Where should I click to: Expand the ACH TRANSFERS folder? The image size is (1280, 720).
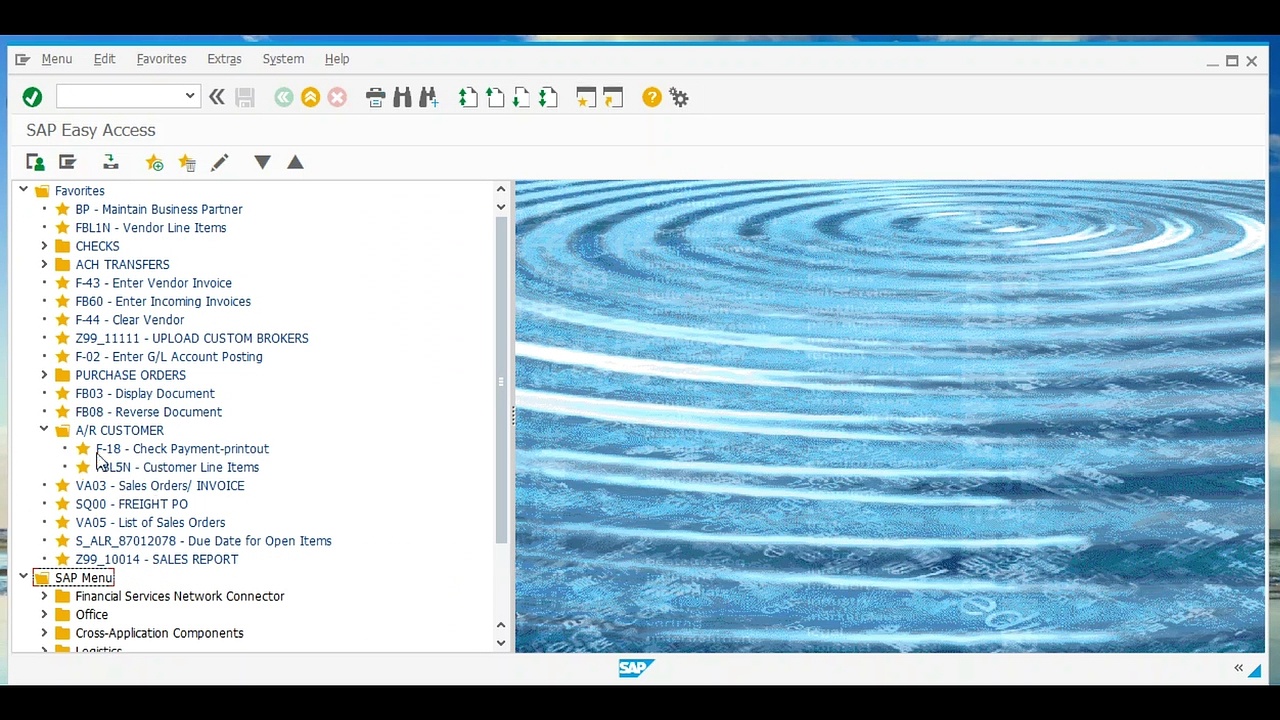coord(44,264)
